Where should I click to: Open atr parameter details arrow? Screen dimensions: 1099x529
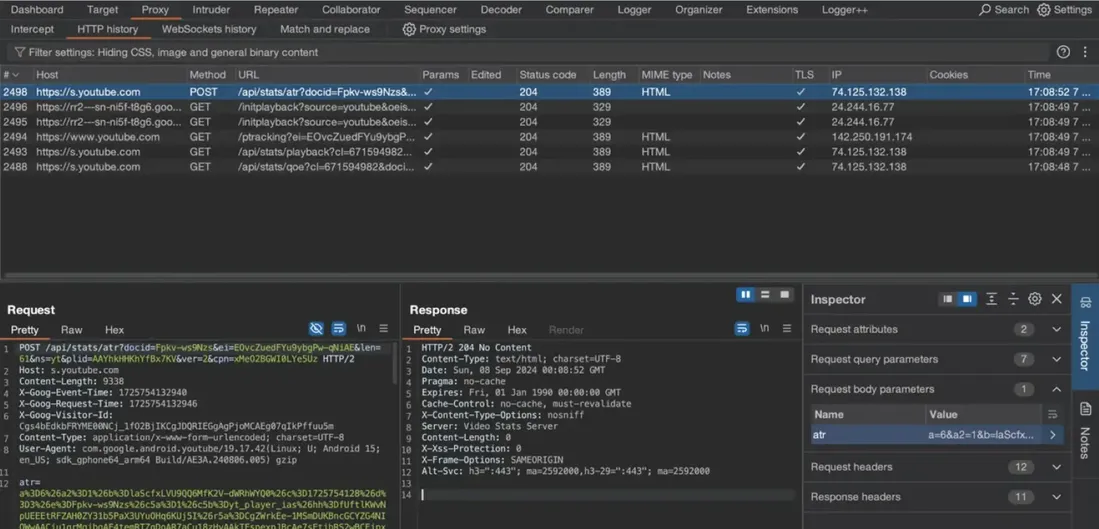point(1053,435)
